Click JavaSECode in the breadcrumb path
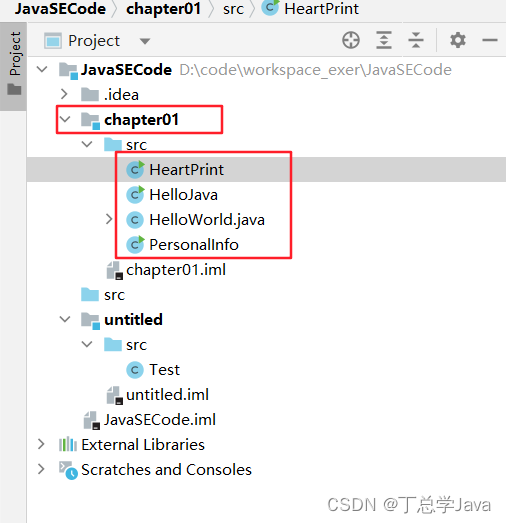 point(60,9)
